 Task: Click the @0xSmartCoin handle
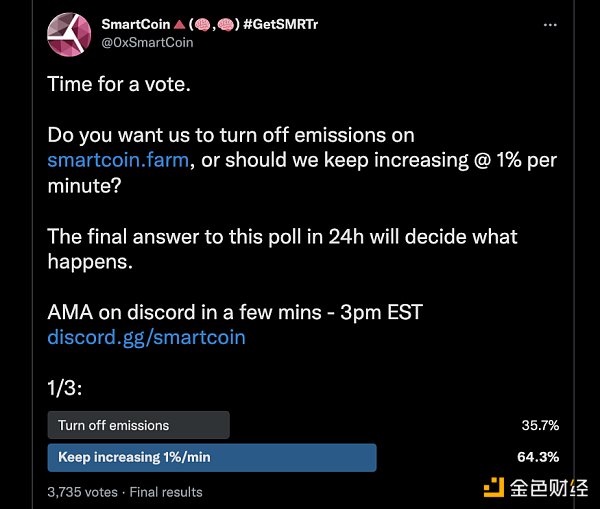coord(148,43)
